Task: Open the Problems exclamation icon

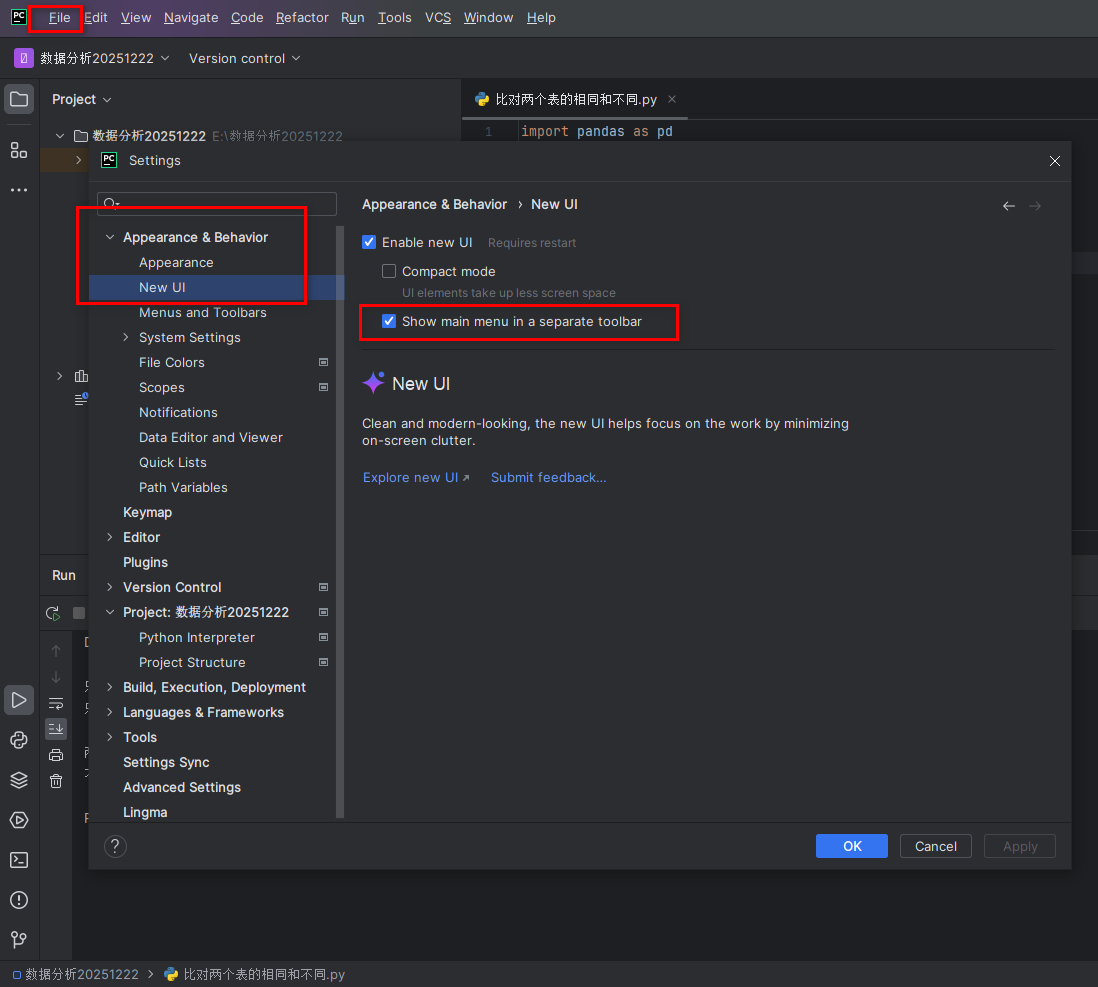Action: coord(19,899)
